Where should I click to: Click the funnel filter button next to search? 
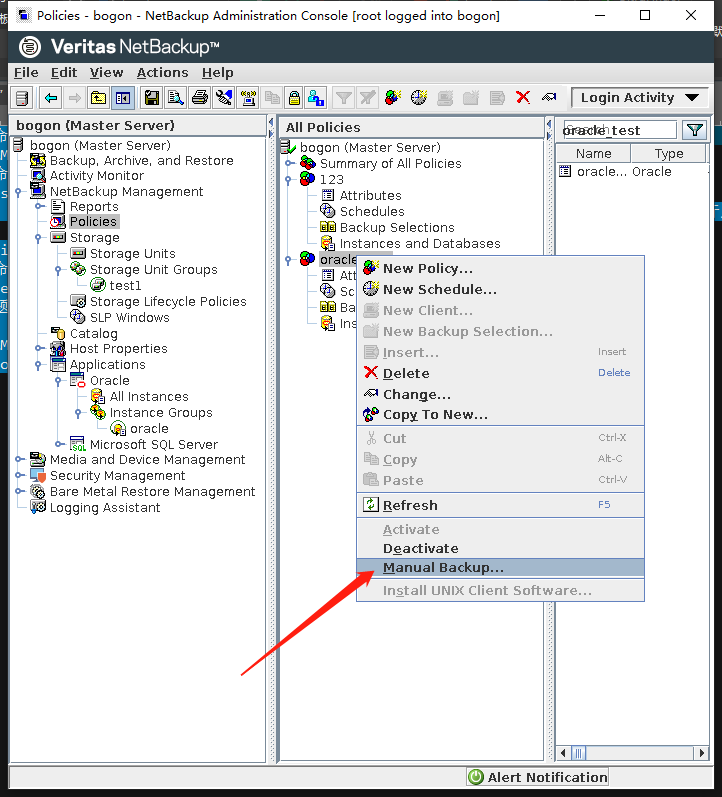point(695,131)
